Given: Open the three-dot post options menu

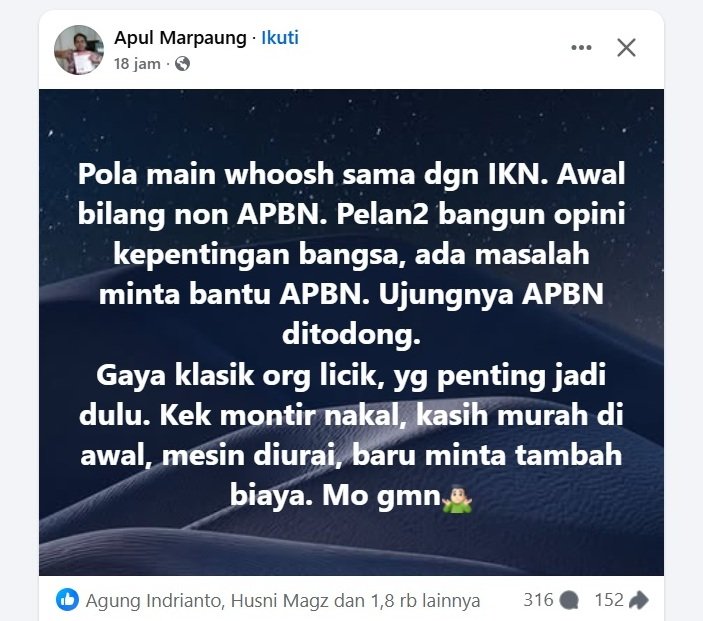Looking at the screenshot, I should [x=581, y=48].
